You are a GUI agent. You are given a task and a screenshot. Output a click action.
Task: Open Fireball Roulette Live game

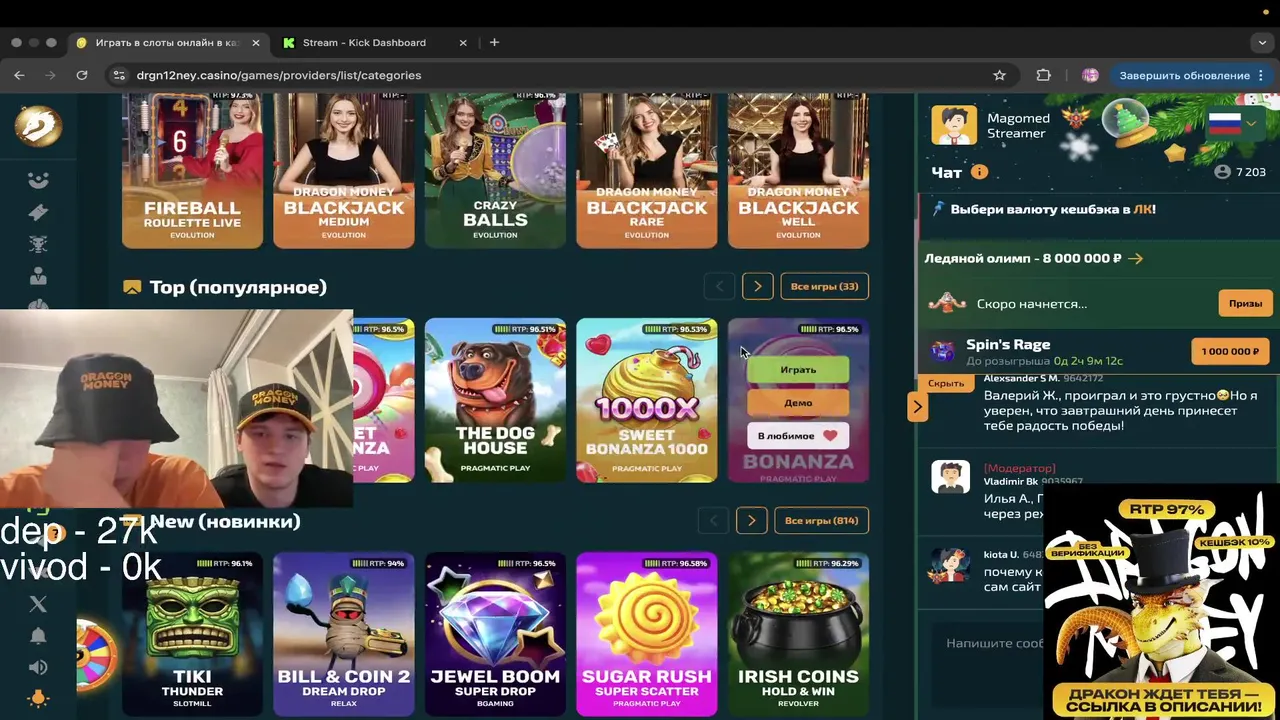click(x=192, y=170)
